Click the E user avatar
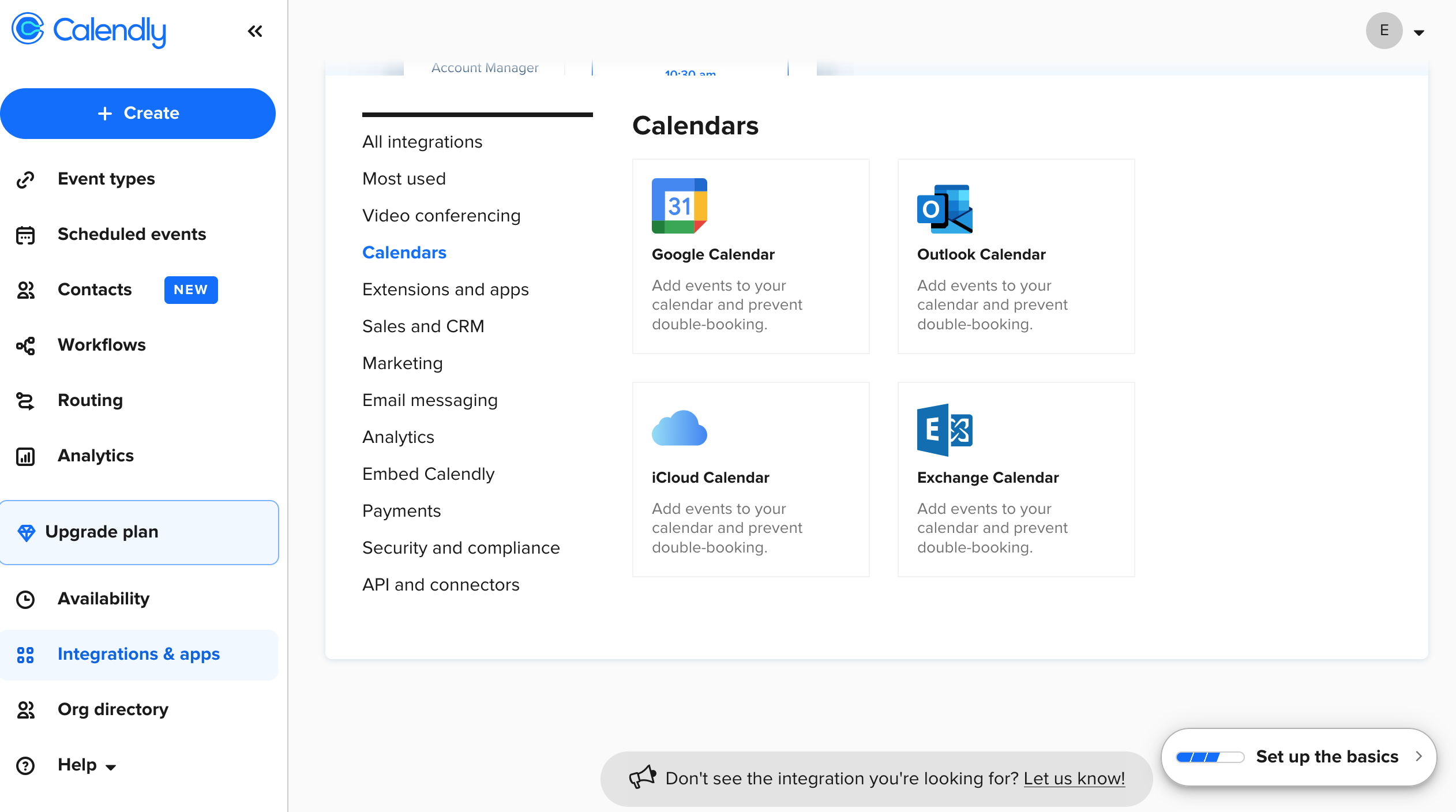This screenshot has height=812, width=1456. coord(1384,31)
